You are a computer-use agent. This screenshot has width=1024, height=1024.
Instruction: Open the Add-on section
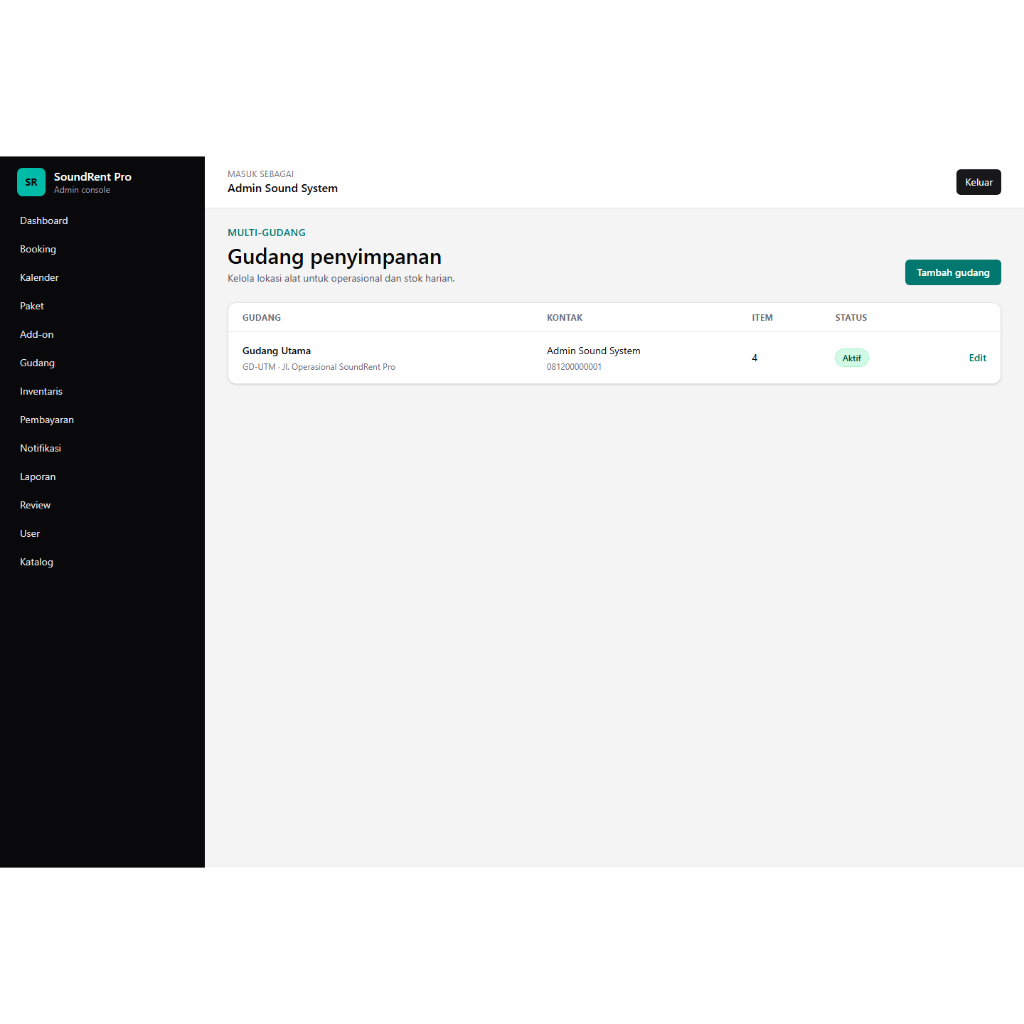[37, 334]
